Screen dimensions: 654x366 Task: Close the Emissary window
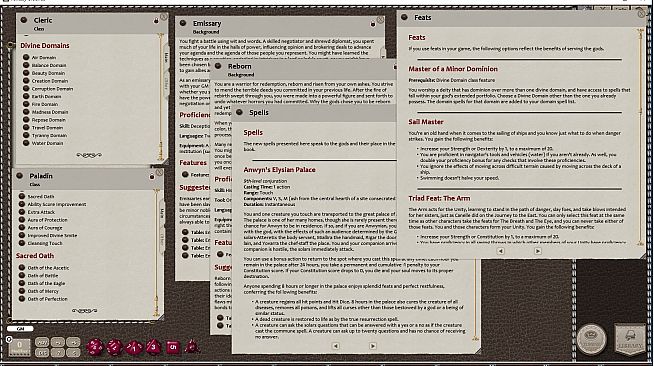(380, 20)
